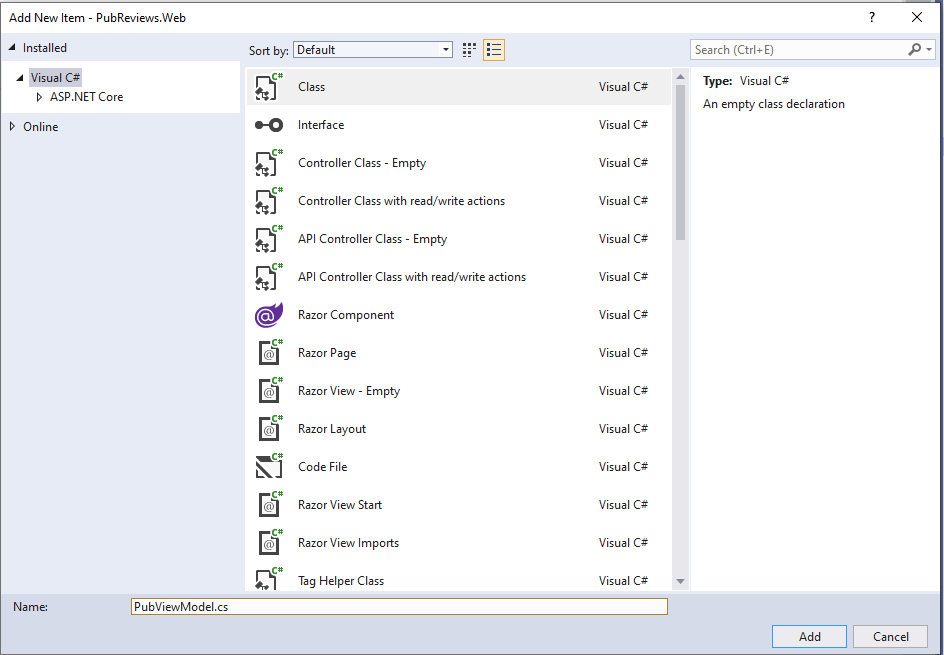The image size is (944, 655).
Task: Switch templates to small icons list view
Action: click(x=493, y=49)
